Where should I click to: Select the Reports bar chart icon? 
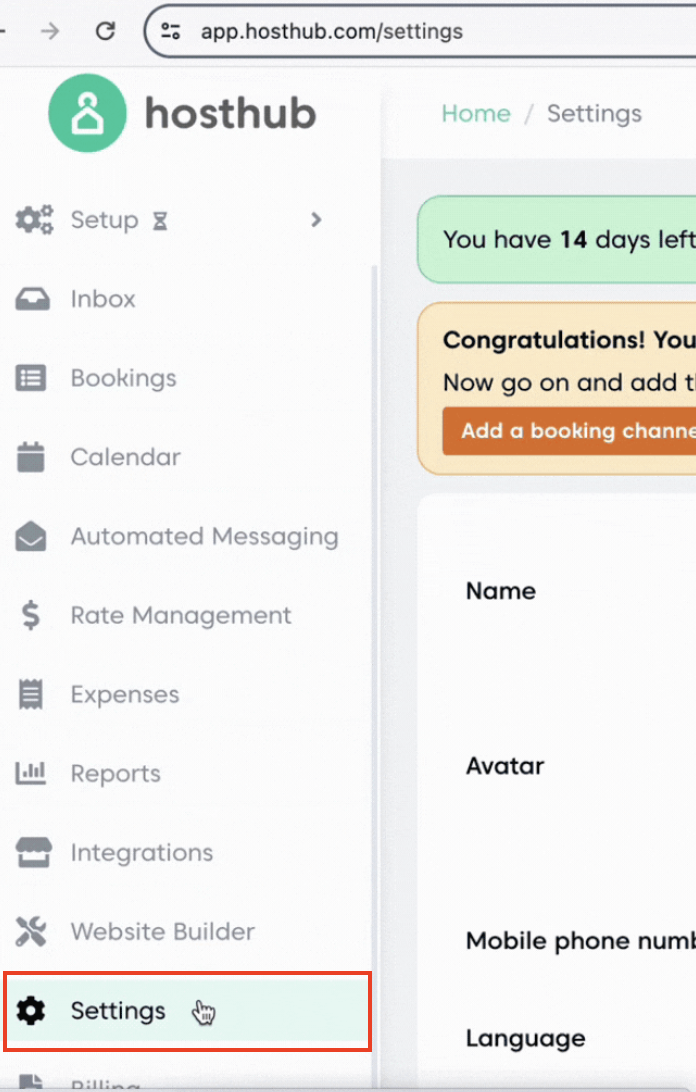click(x=32, y=774)
